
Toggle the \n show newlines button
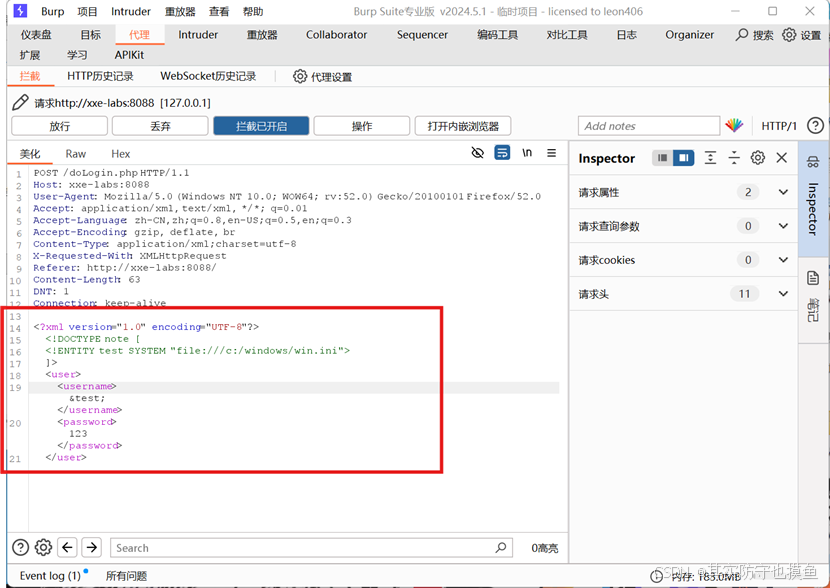[527, 153]
